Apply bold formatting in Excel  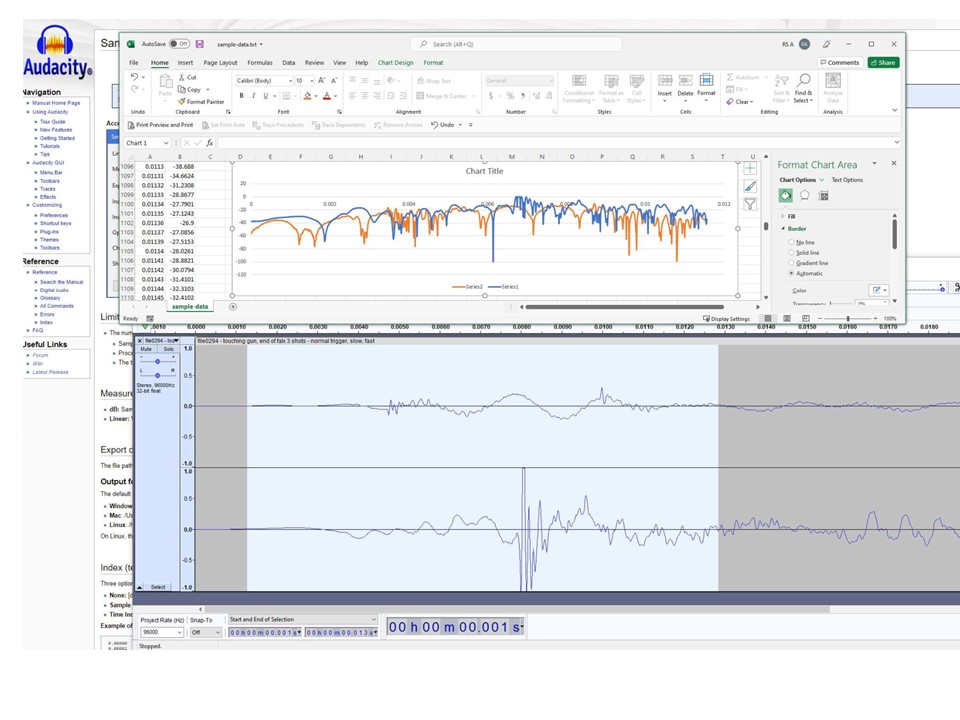241,96
